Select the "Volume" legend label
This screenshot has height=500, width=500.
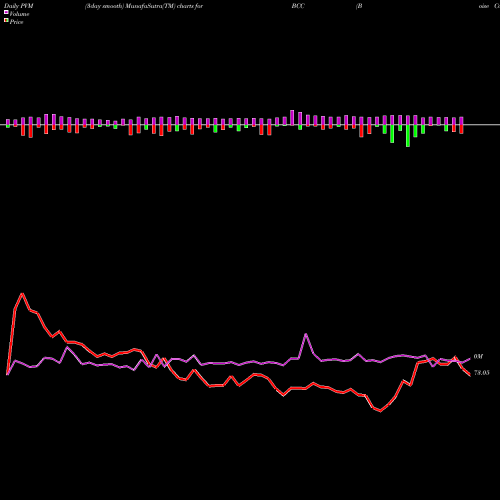pos(19,14)
